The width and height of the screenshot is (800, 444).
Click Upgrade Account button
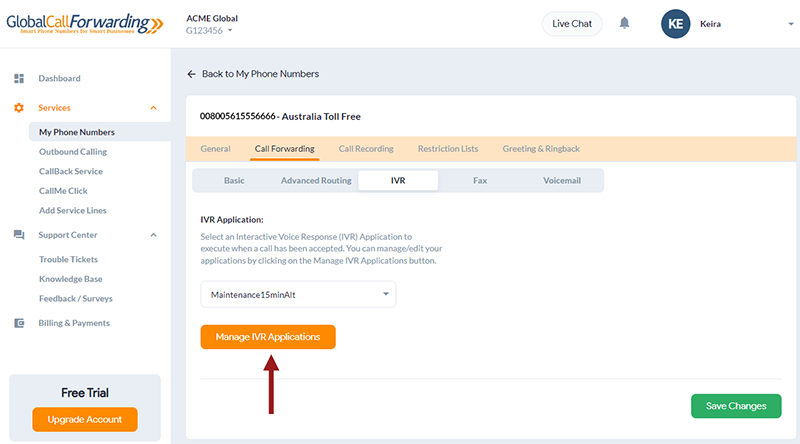[85, 420]
